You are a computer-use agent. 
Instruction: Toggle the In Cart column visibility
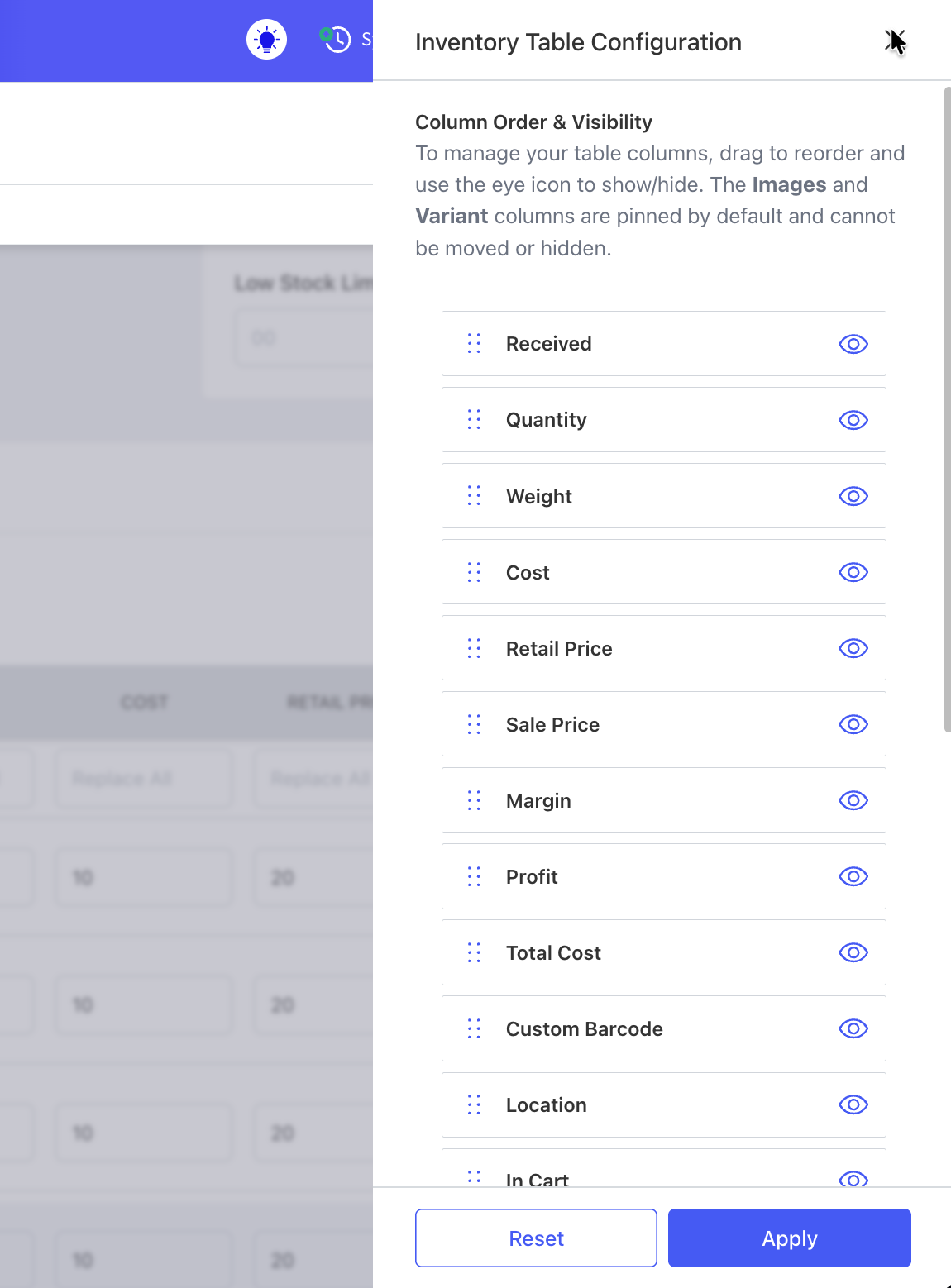pyautogui.click(x=853, y=1179)
